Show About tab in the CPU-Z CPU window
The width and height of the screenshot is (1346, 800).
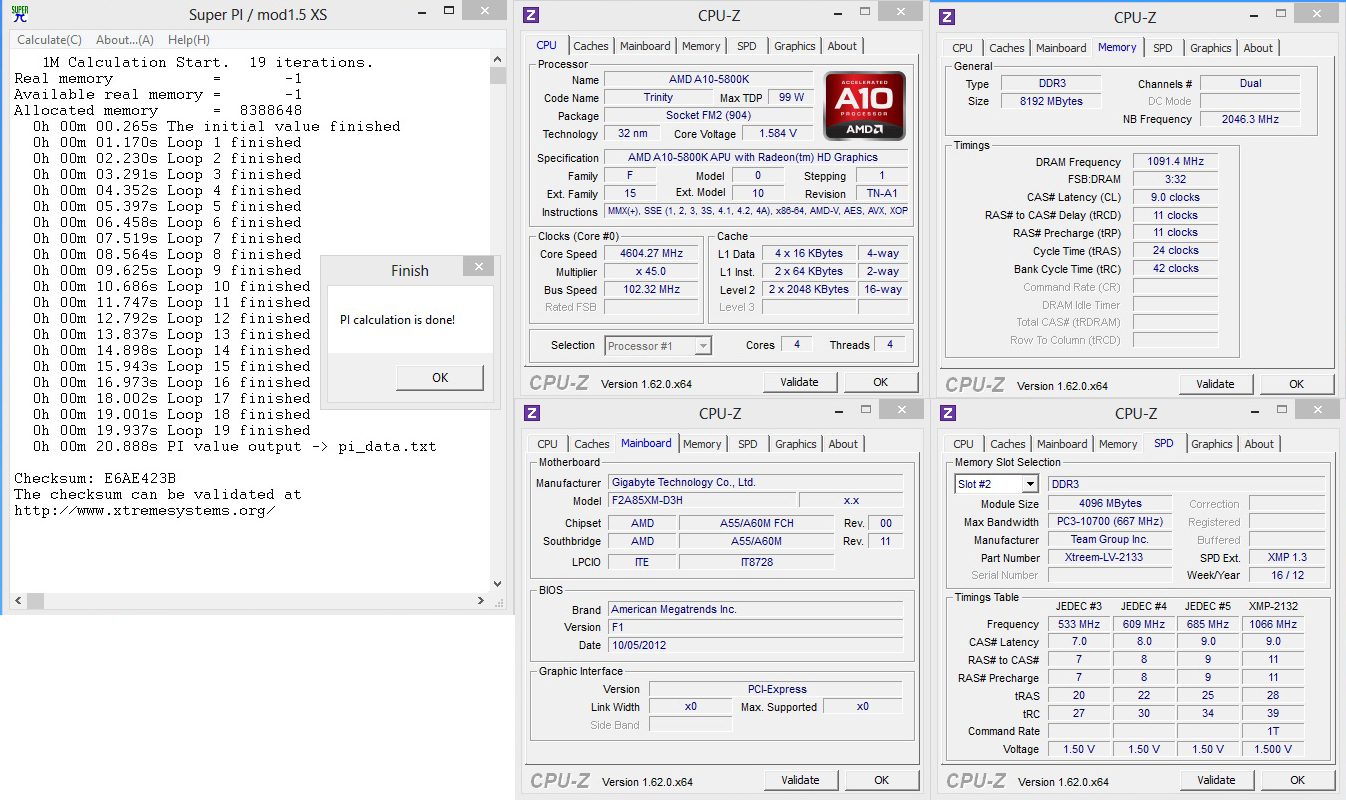pyautogui.click(x=842, y=46)
